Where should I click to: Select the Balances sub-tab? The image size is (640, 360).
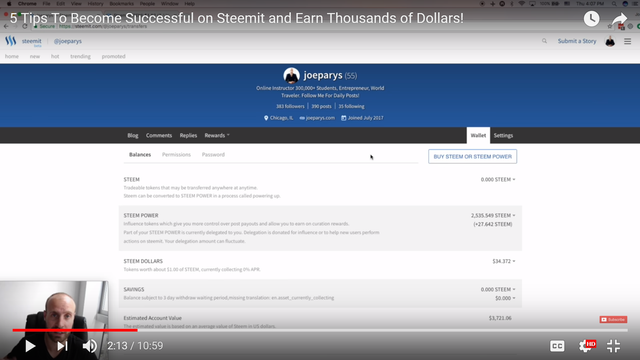(140, 155)
